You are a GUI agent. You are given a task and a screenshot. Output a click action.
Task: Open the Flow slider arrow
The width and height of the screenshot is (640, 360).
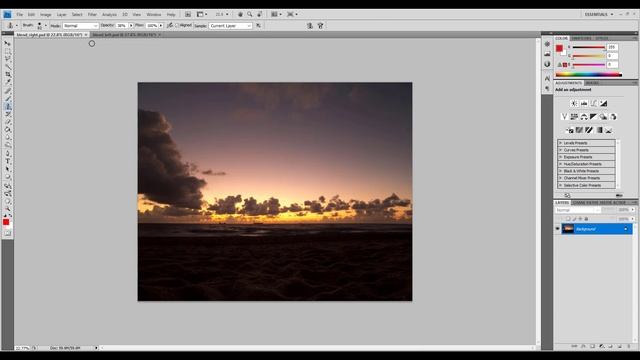161,26
